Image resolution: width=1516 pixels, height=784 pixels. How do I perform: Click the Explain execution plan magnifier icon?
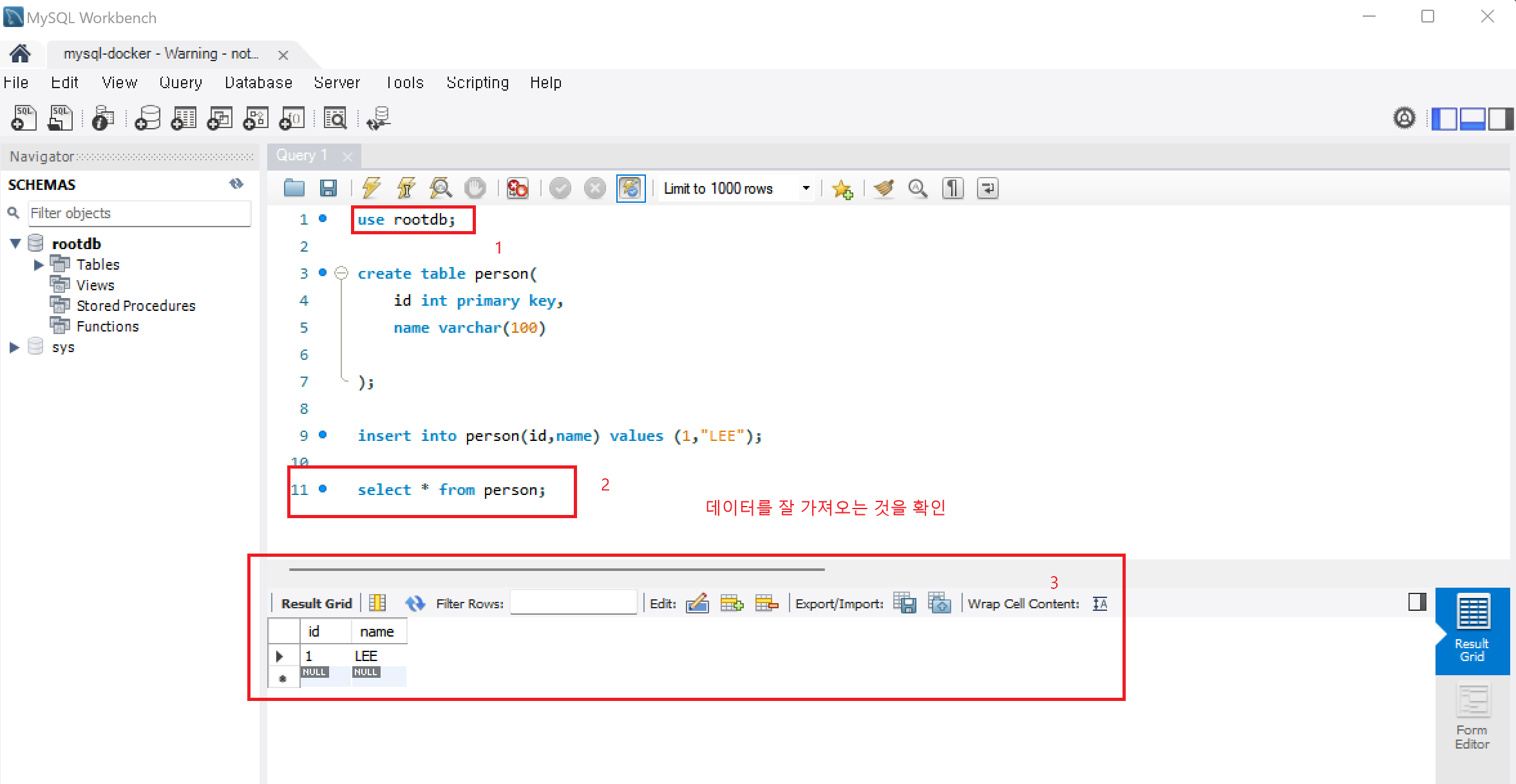pos(441,188)
